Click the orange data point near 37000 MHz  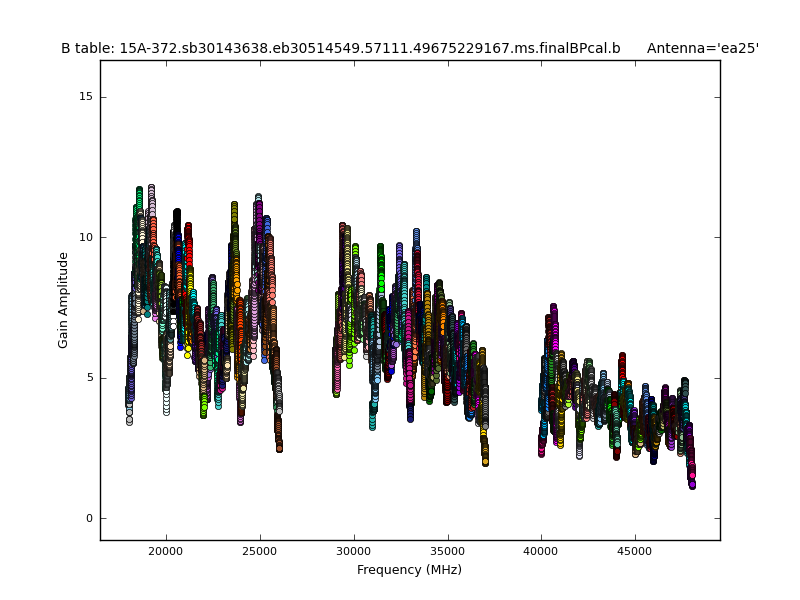coord(485,460)
